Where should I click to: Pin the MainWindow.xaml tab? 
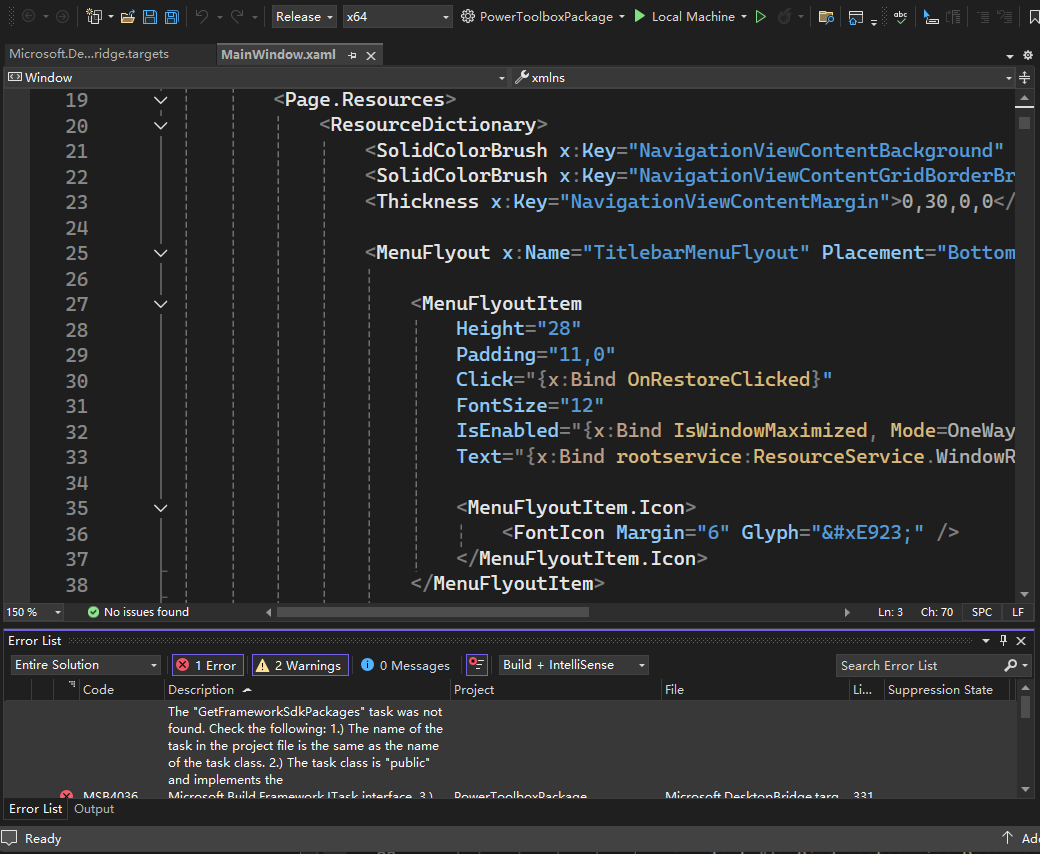(352, 55)
